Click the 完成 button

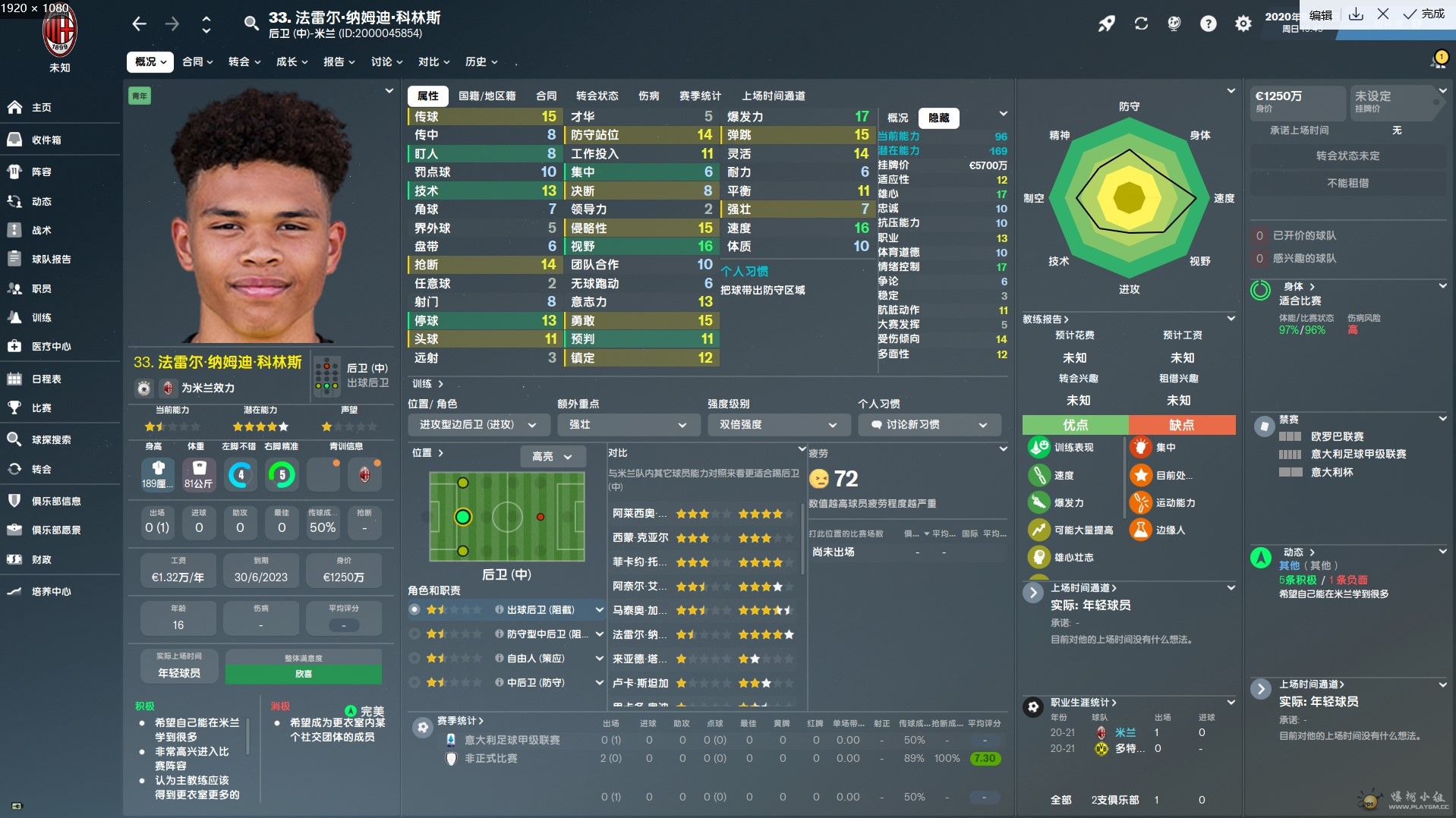coord(1423,14)
